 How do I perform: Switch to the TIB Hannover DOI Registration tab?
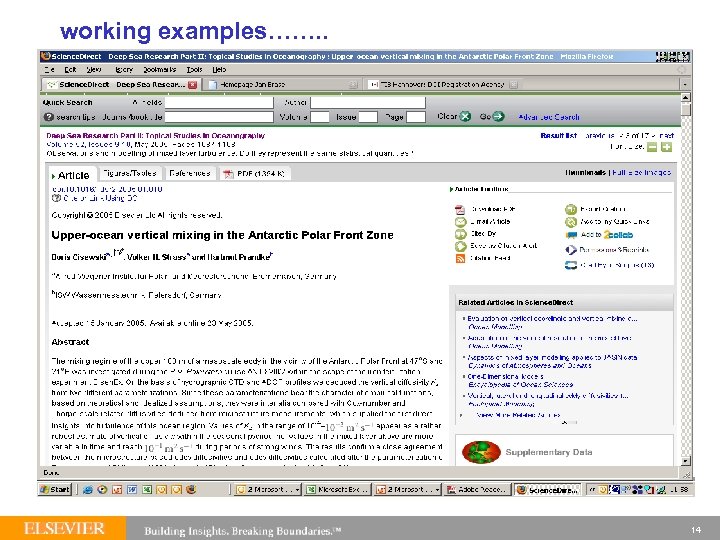[x=444, y=84]
